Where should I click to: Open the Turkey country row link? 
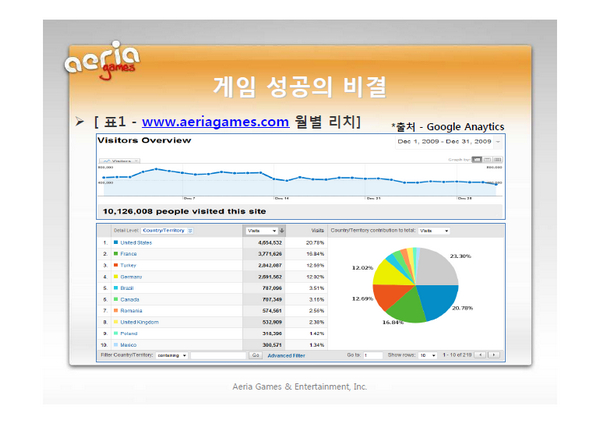[128, 265]
